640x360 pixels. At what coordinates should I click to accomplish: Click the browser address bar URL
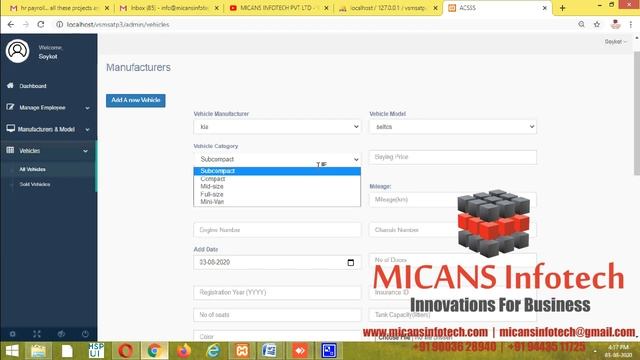pyautogui.click(x=118, y=24)
